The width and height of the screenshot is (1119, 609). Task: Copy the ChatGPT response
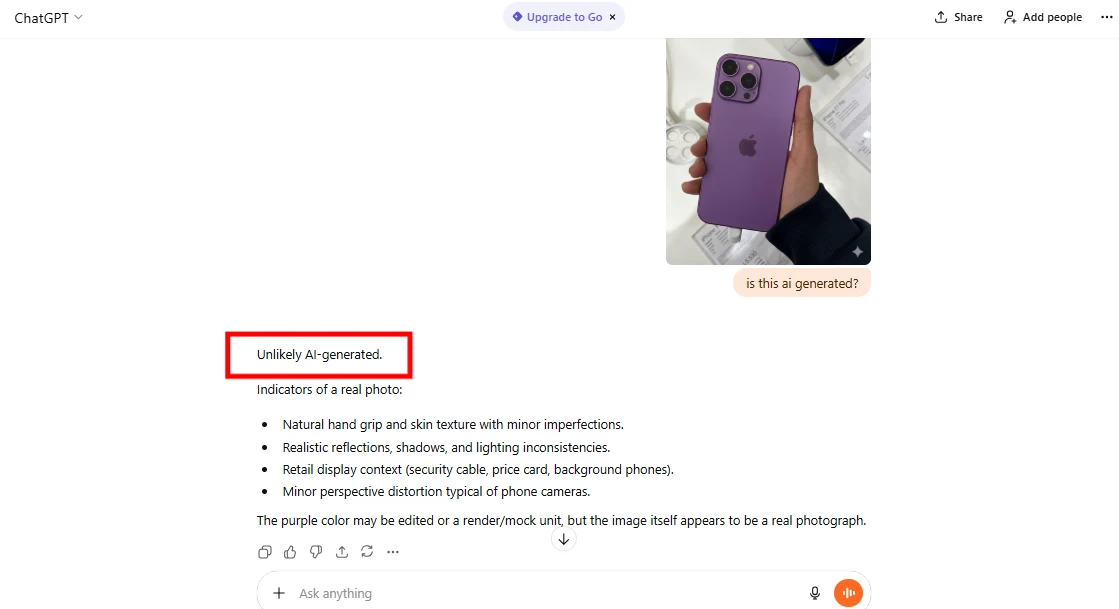(x=265, y=552)
